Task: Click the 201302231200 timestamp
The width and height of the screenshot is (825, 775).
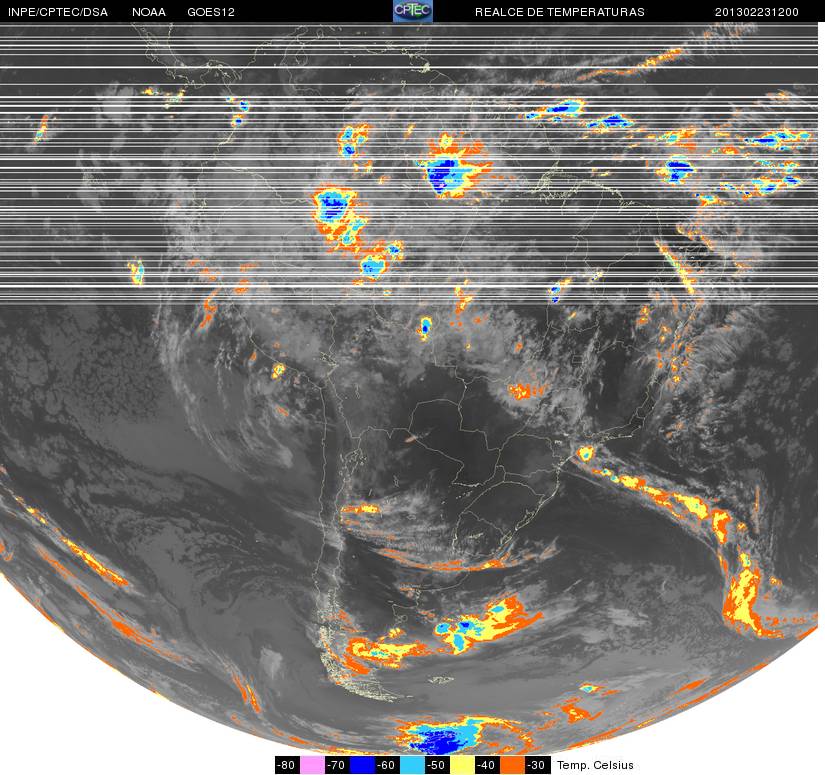Action: point(757,12)
